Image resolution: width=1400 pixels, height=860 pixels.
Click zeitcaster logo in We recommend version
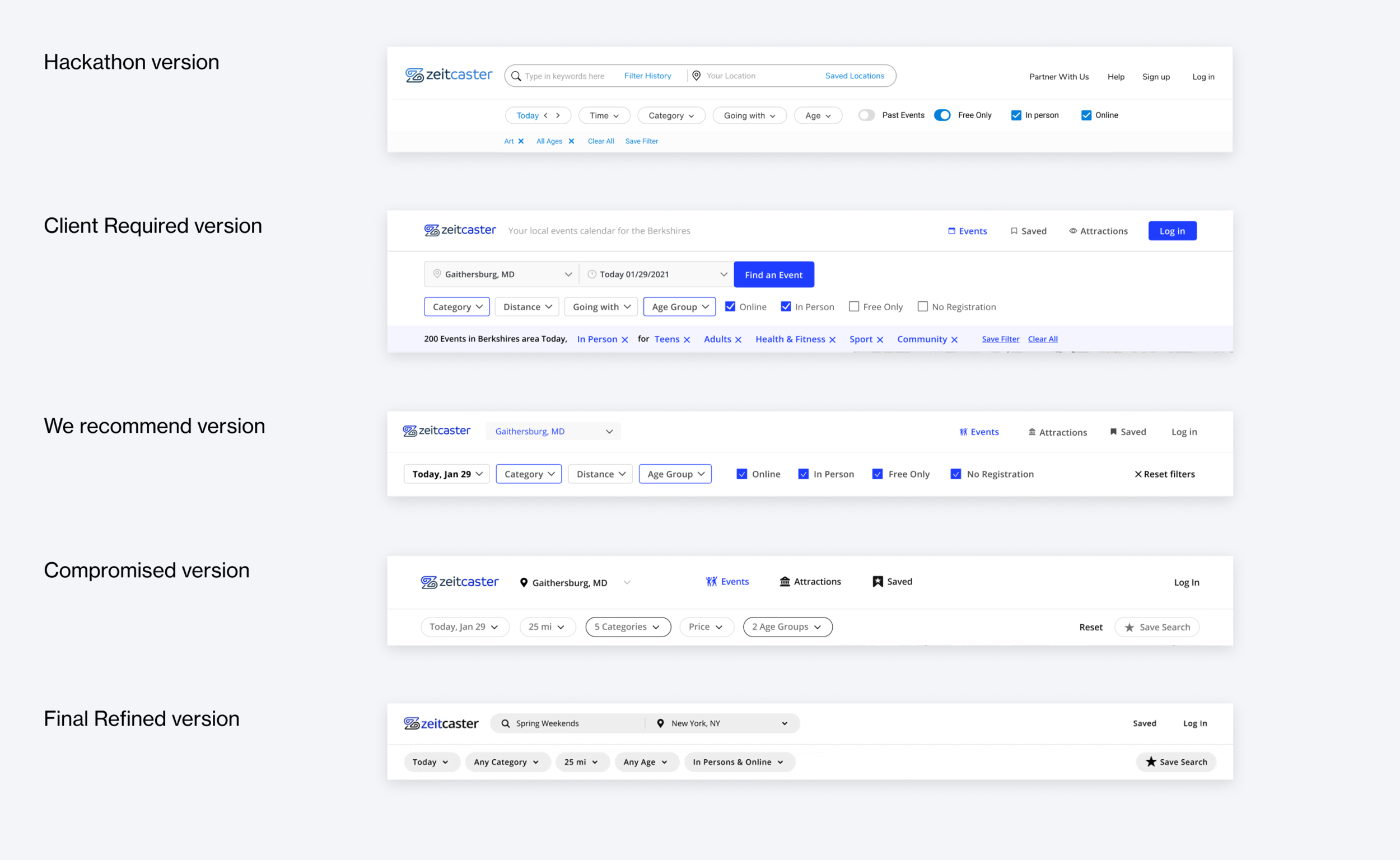tap(436, 431)
